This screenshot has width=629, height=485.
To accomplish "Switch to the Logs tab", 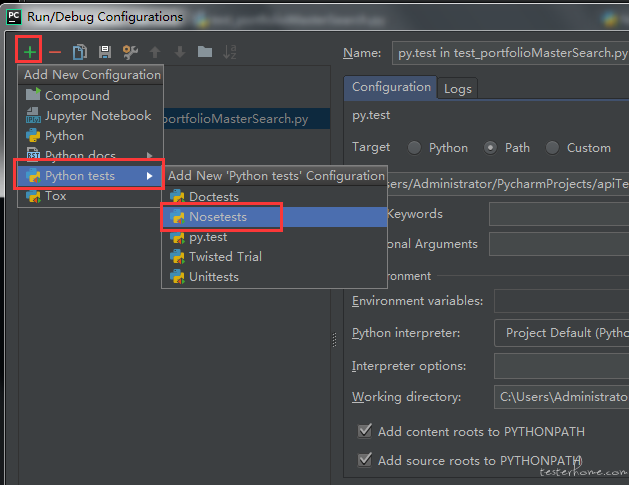I will [x=457, y=89].
